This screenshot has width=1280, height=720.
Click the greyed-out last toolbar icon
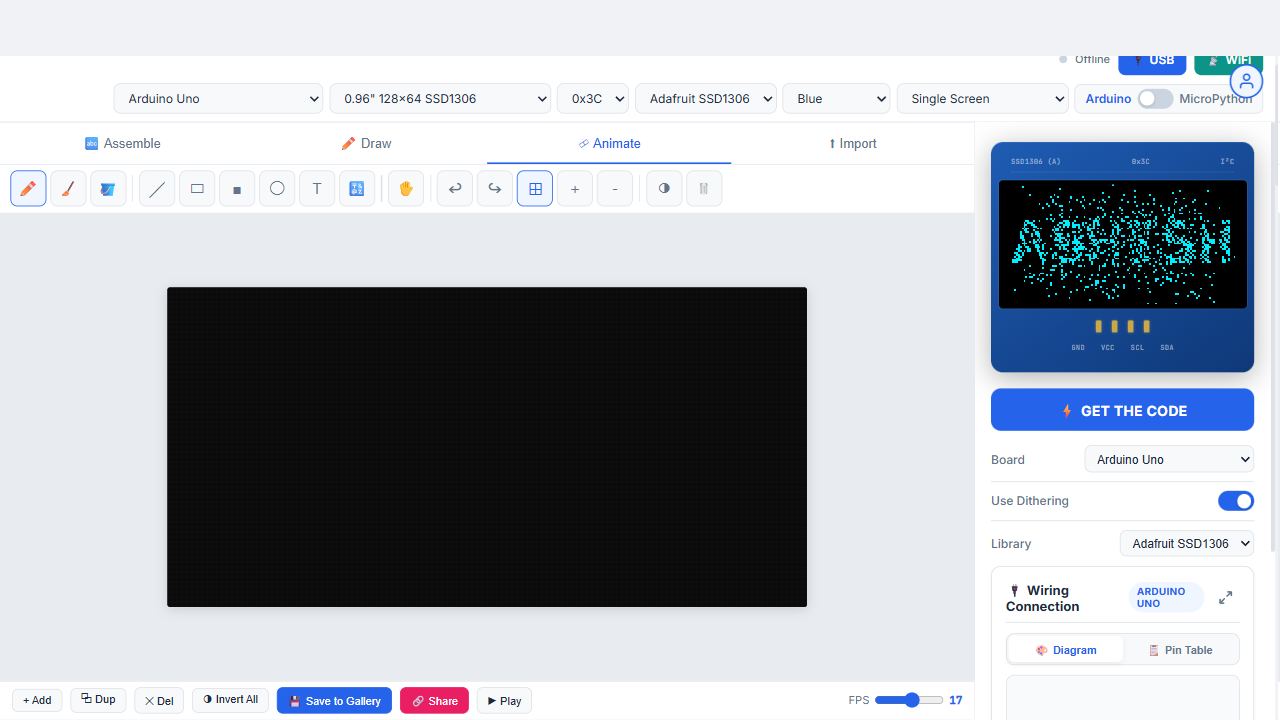pos(704,188)
